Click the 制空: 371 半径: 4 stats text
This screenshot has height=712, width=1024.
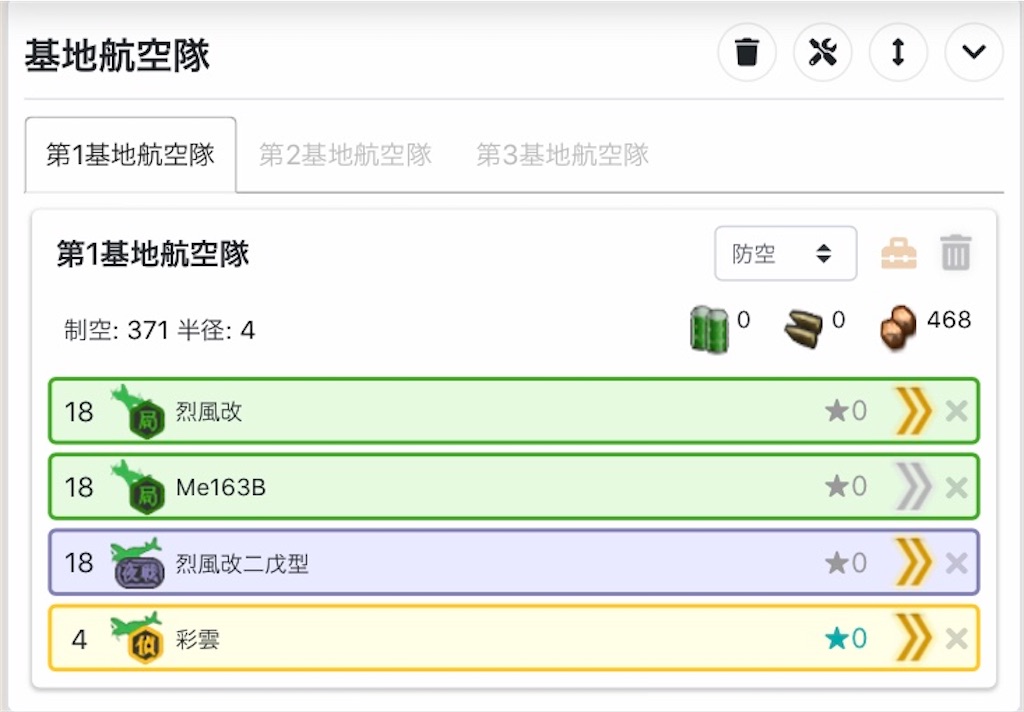(159, 331)
